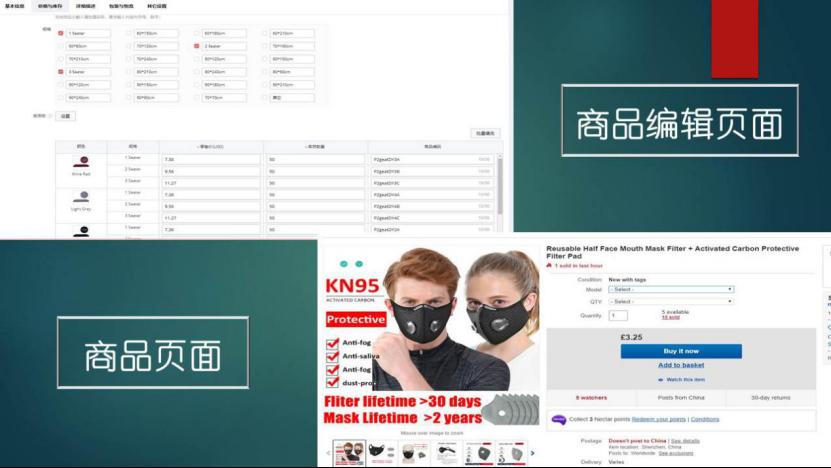Screen dimensions: 831x468
Task: Click the Quantity input field
Action: (x=618, y=316)
